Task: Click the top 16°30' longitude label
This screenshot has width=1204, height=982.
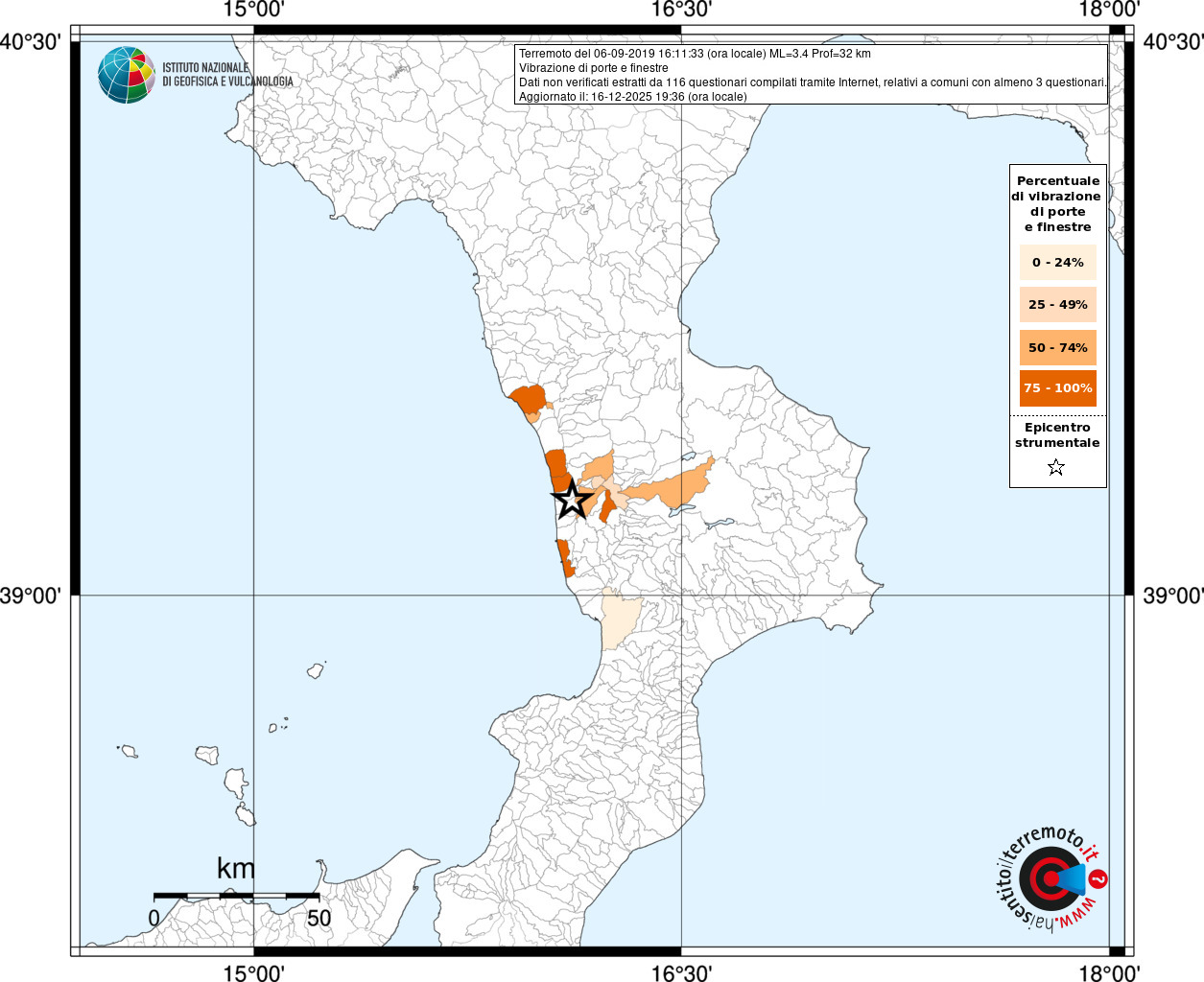Action: [681, 10]
